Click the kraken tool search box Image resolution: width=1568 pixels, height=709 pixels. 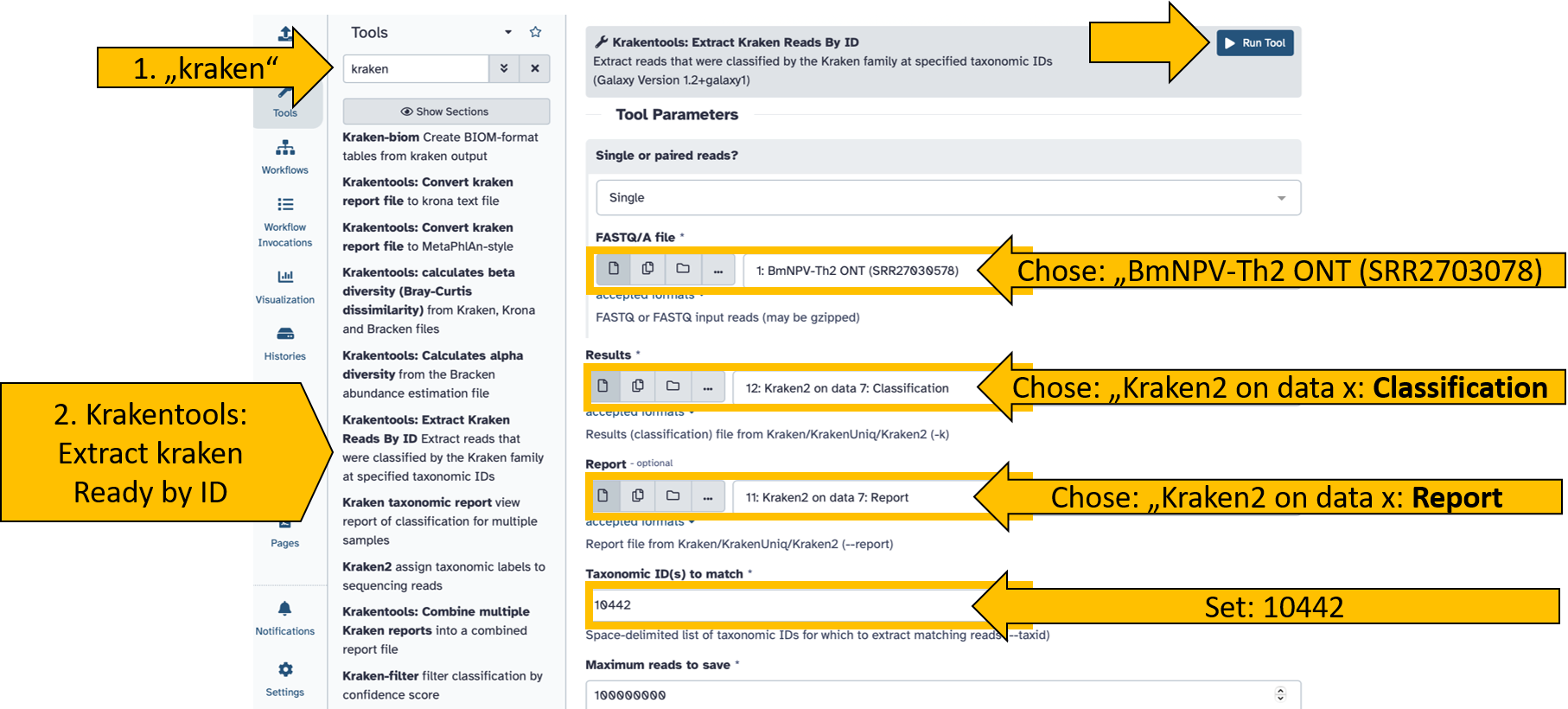coord(416,68)
